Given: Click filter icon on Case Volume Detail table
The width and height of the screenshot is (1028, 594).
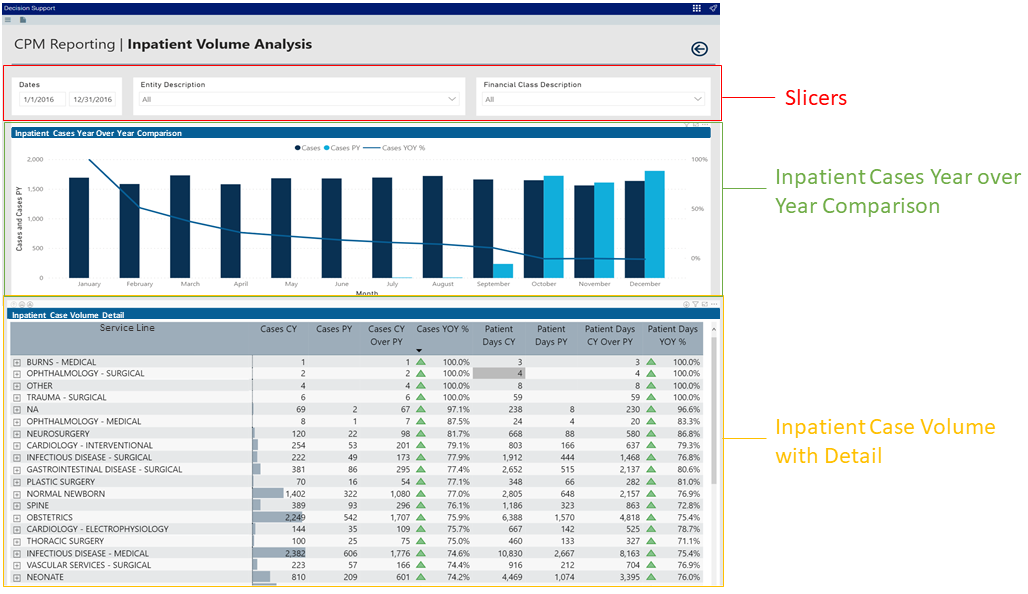Looking at the screenshot, I should coord(695,304).
